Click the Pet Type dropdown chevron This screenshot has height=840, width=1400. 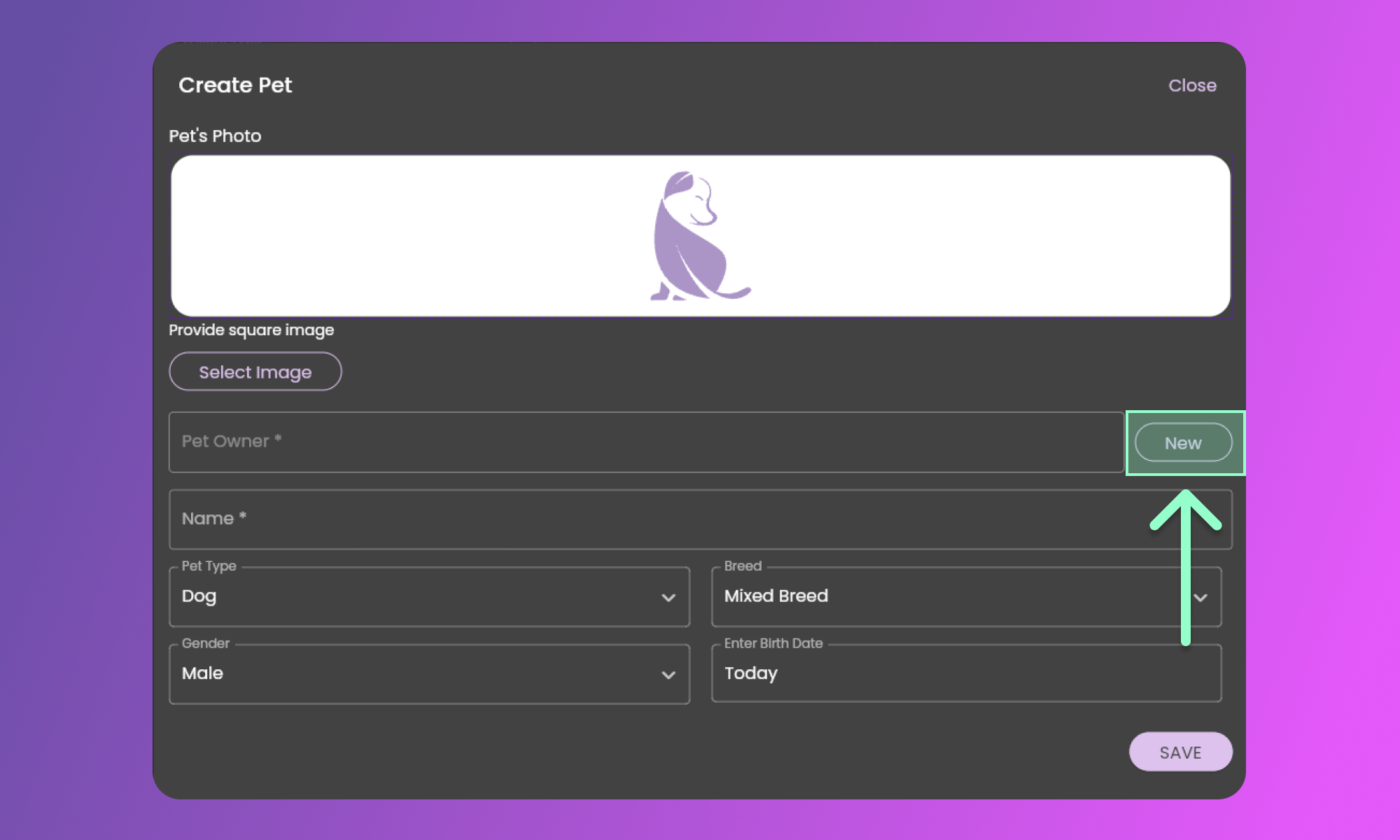[x=668, y=598]
